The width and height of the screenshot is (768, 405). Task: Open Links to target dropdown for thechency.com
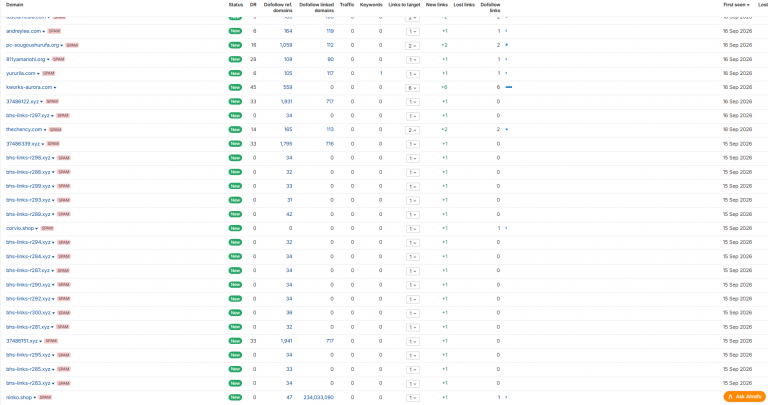pos(412,130)
